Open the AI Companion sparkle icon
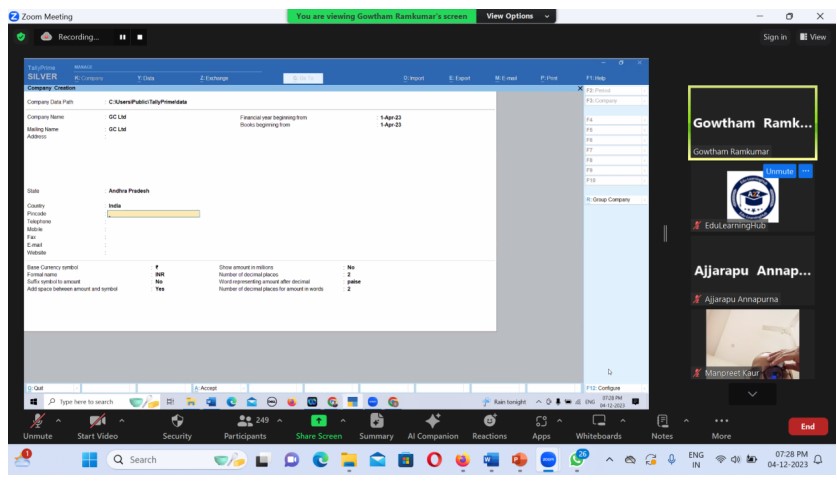This screenshot has height=482, width=837. pyautogui.click(x=432, y=423)
